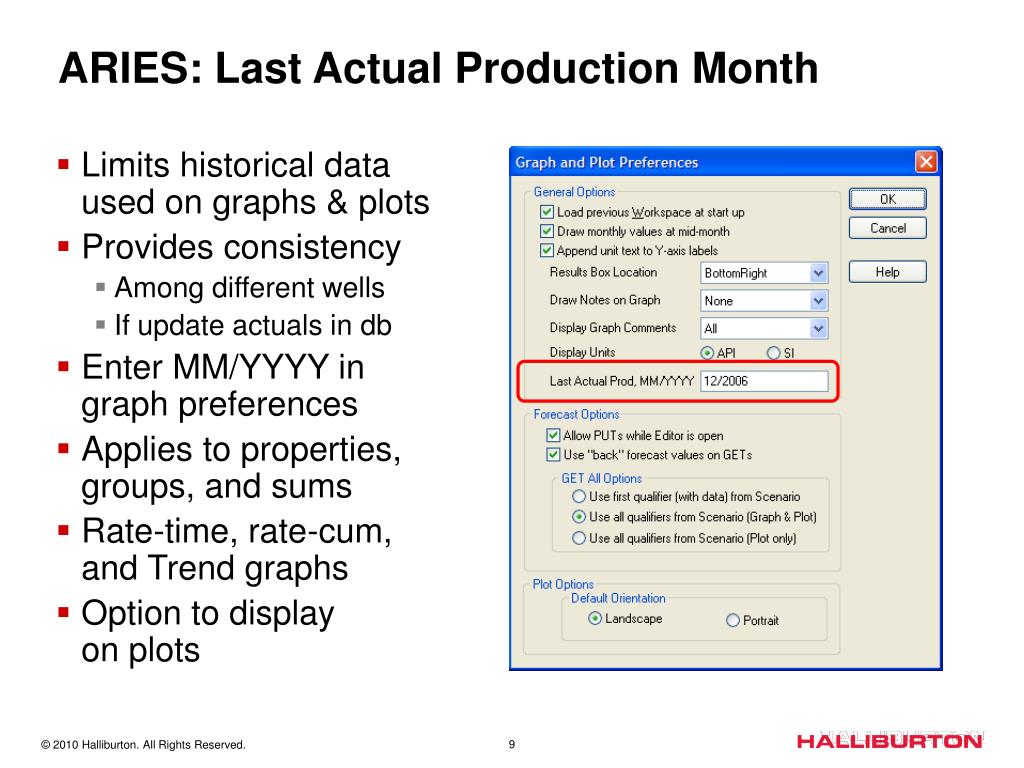Image resolution: width=1024 pixels, height=768 pixels.
Task: Select SI display units
Action: (773, 353)
